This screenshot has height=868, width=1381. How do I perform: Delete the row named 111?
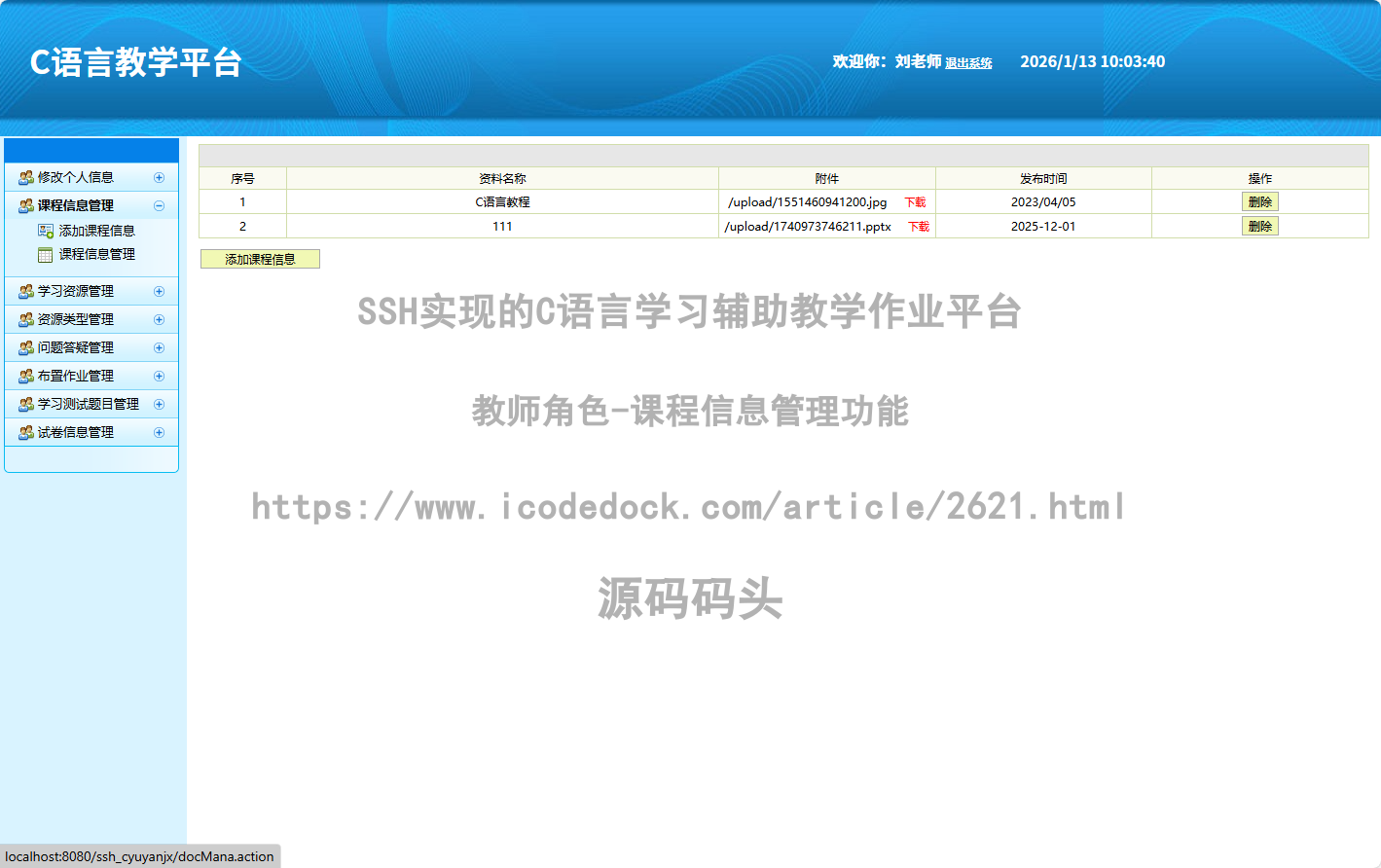click(1259, 226)
